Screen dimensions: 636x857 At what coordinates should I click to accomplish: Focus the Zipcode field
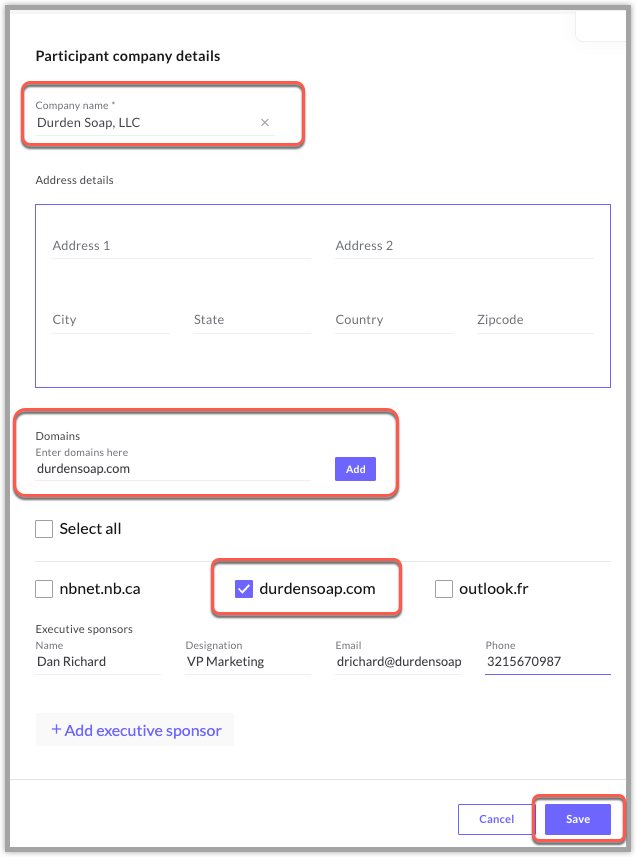(535, 320)
